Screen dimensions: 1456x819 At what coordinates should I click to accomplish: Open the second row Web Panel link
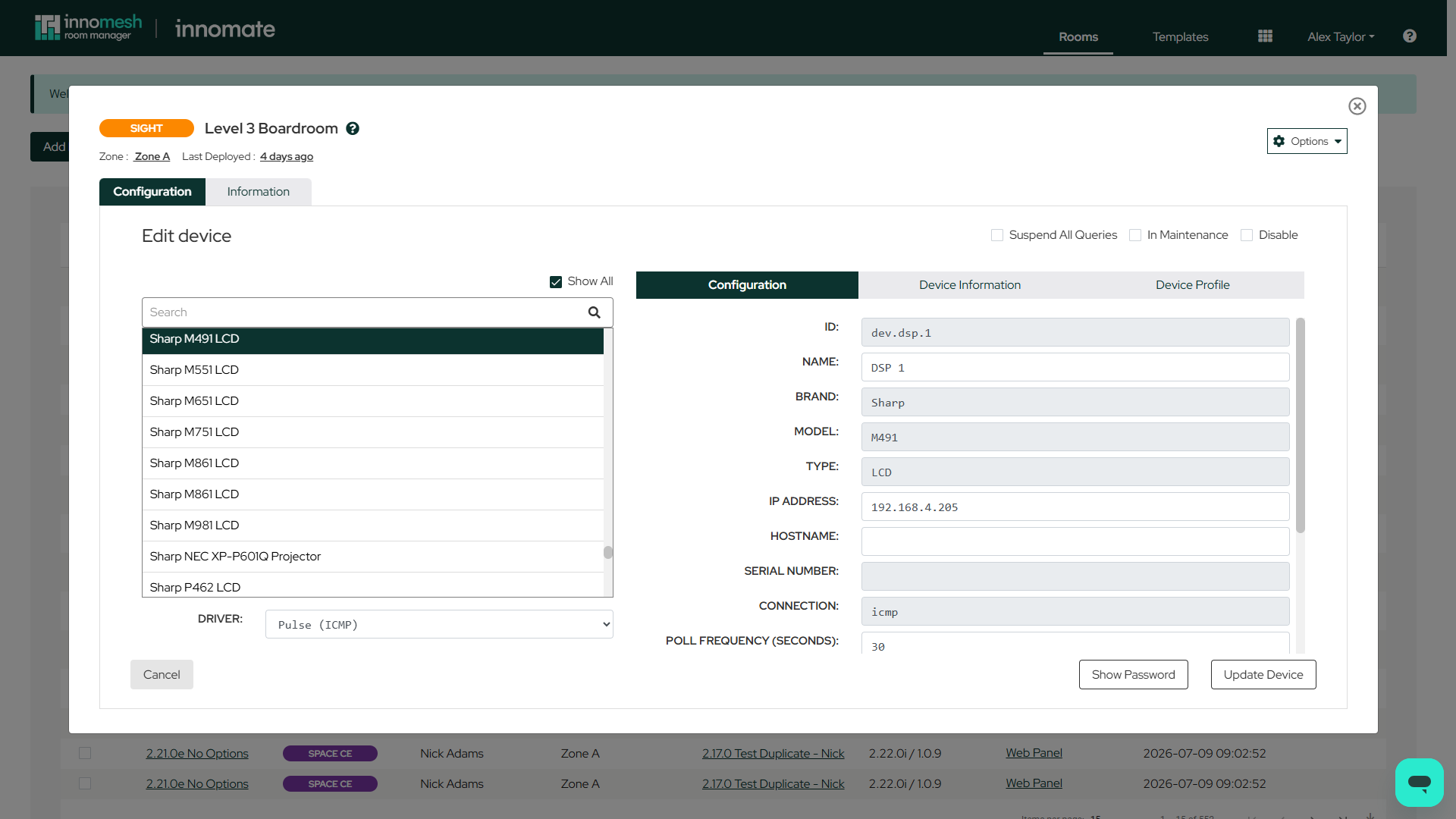(1034, 783)
